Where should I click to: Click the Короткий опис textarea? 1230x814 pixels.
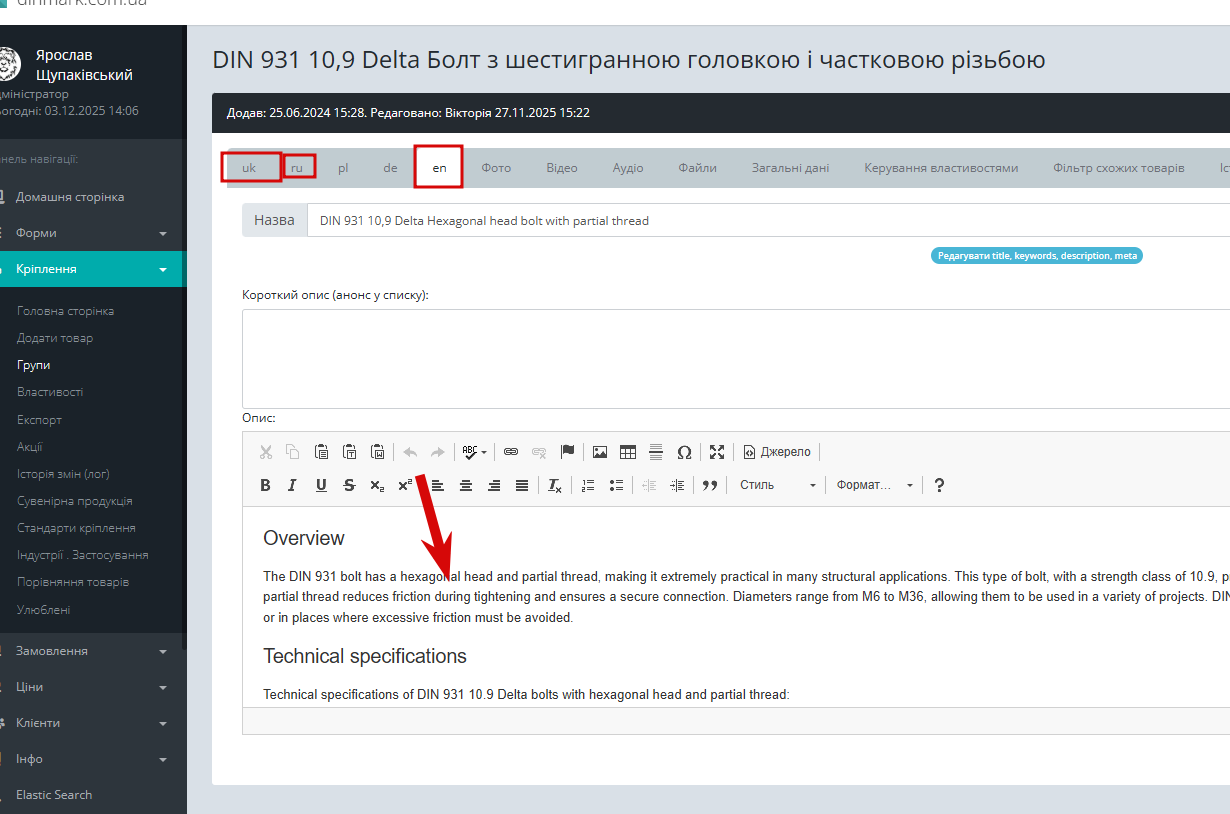click(x=736, y=358)
